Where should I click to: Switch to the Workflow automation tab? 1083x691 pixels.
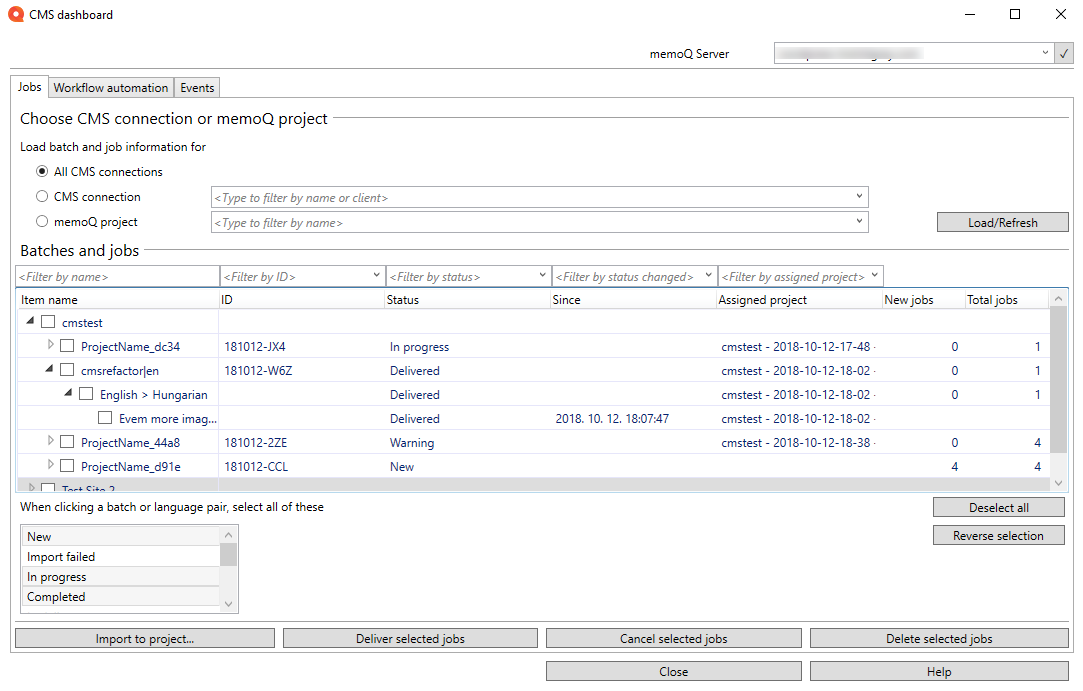[110, 87]
